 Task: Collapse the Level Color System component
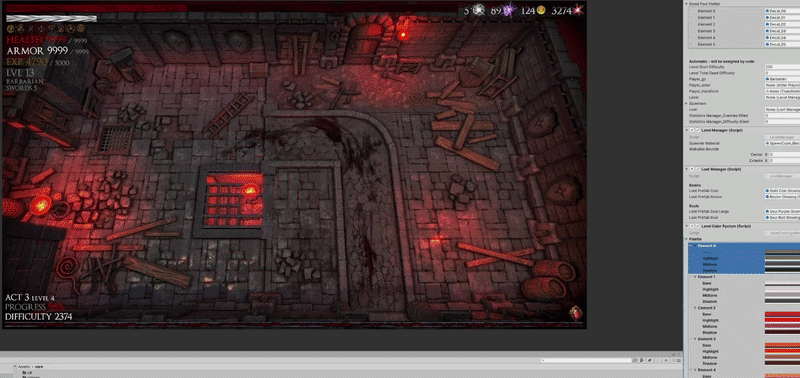click(687, 226)
